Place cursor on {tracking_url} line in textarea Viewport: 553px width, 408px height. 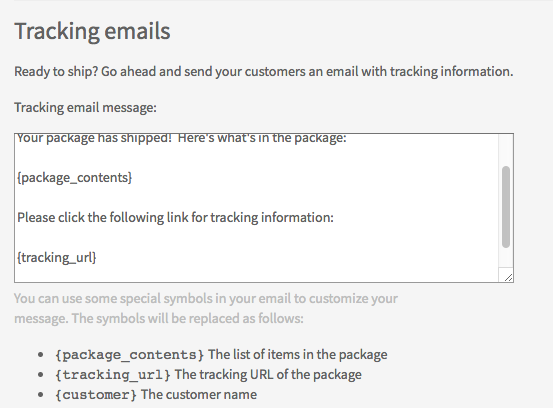(x=56, y=257)
